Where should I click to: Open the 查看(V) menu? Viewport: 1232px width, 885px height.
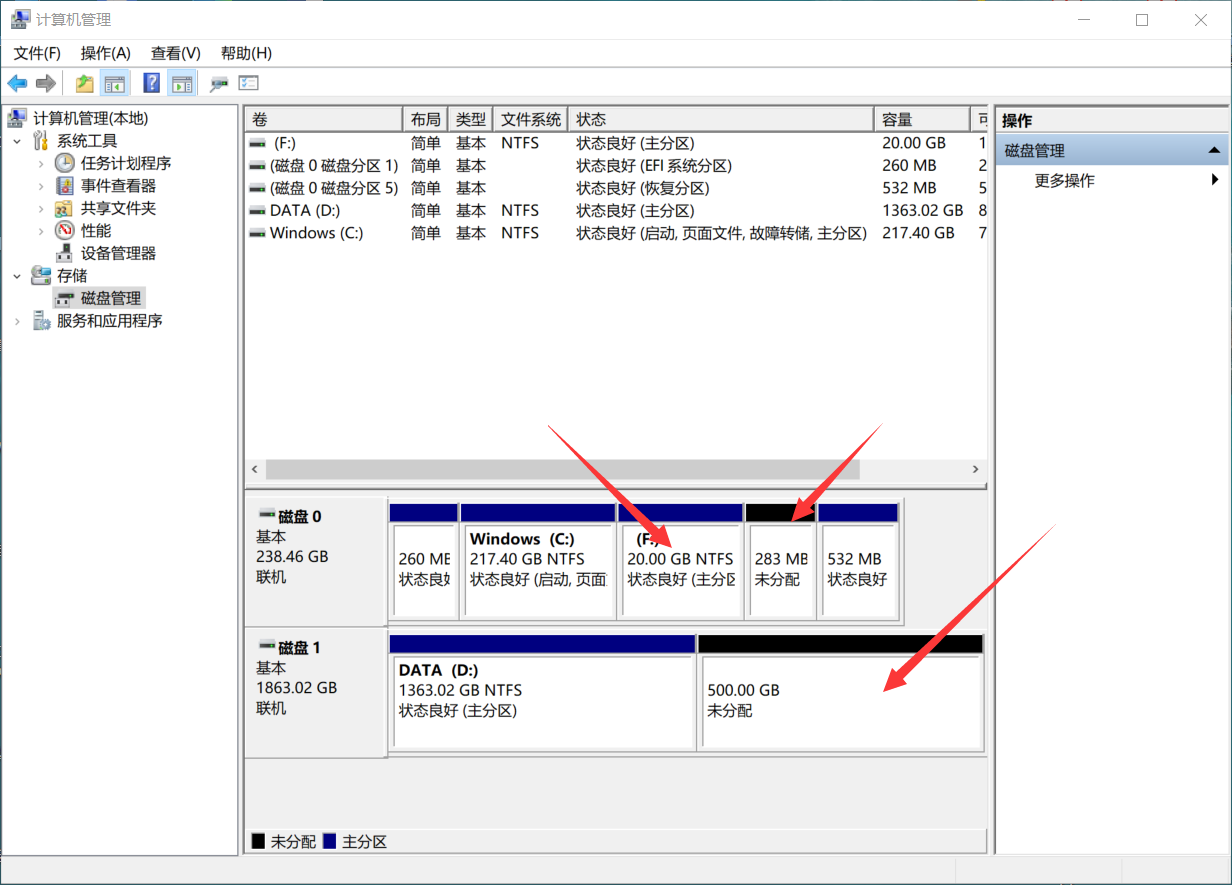[x=176, y=53]
